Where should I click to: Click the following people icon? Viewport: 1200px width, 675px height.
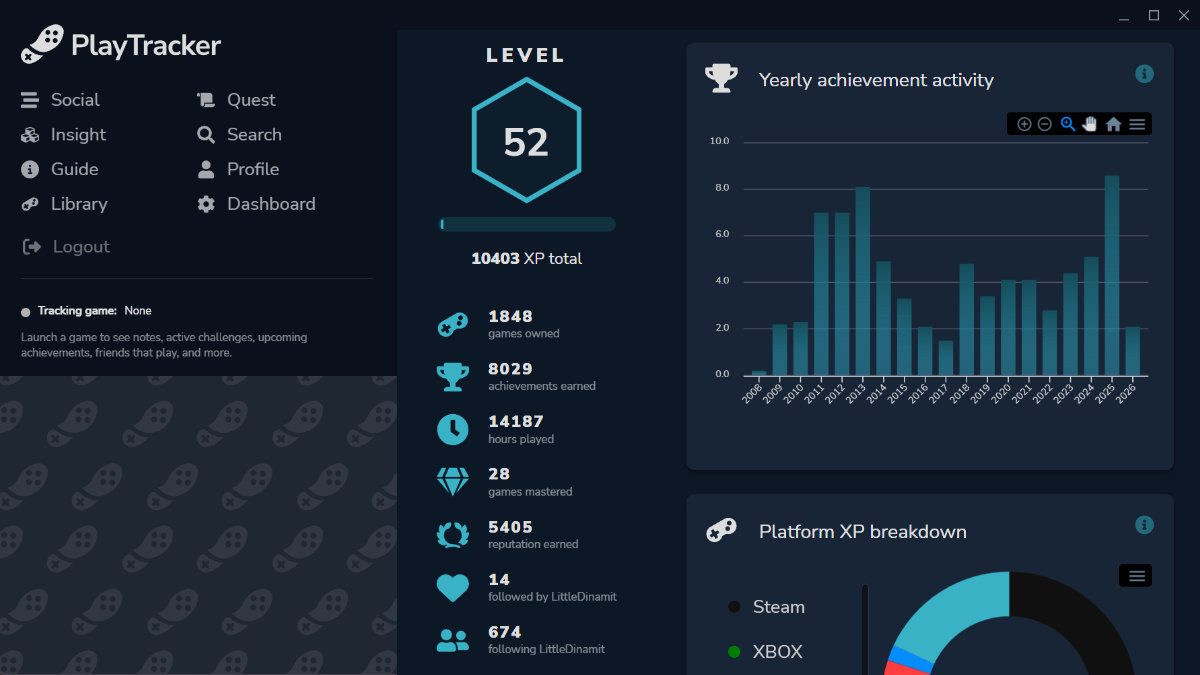(x=453, y=641)
